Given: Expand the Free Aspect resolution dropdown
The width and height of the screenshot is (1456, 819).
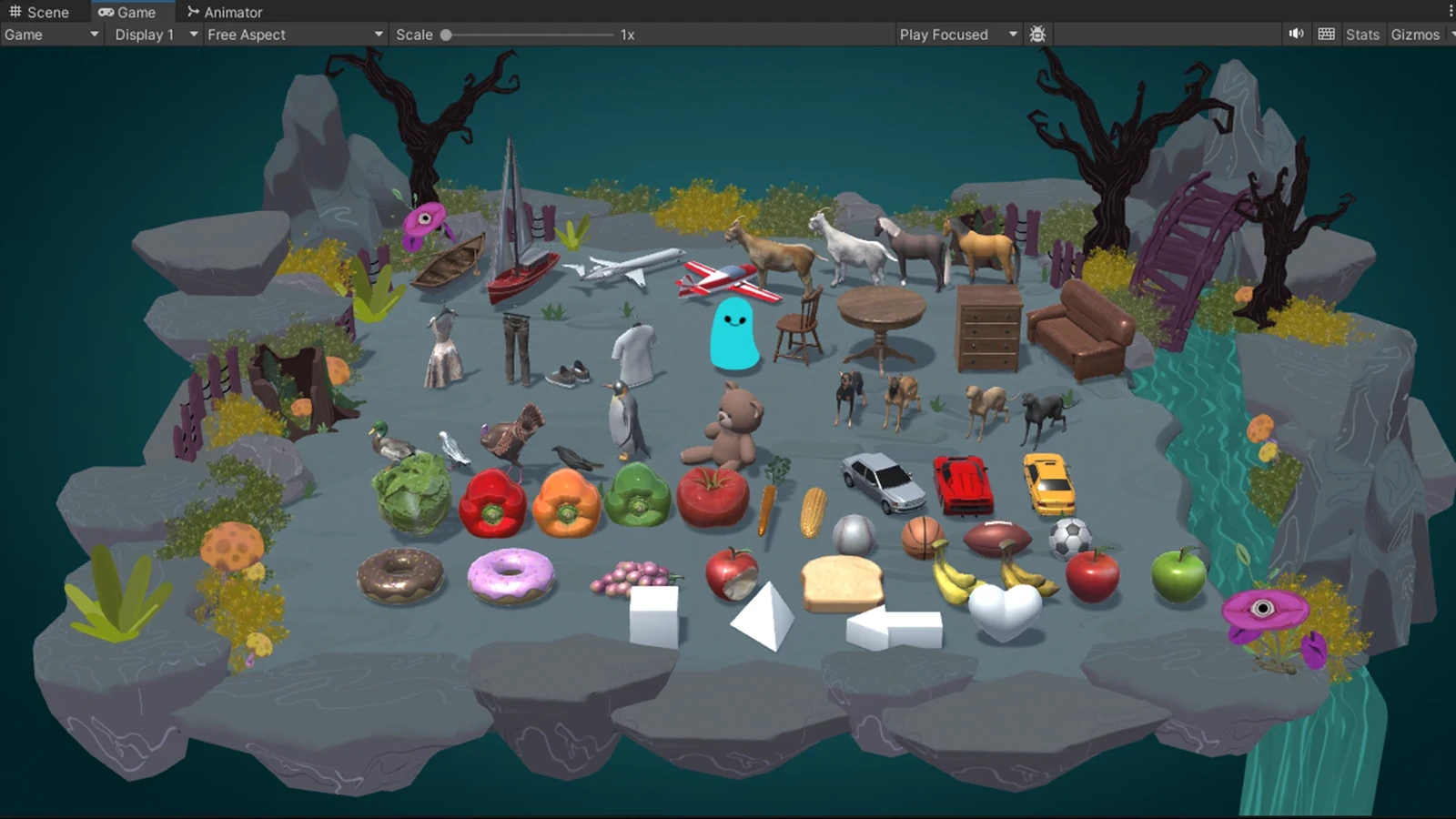Looking at the screenshot, I should [295, 35].
